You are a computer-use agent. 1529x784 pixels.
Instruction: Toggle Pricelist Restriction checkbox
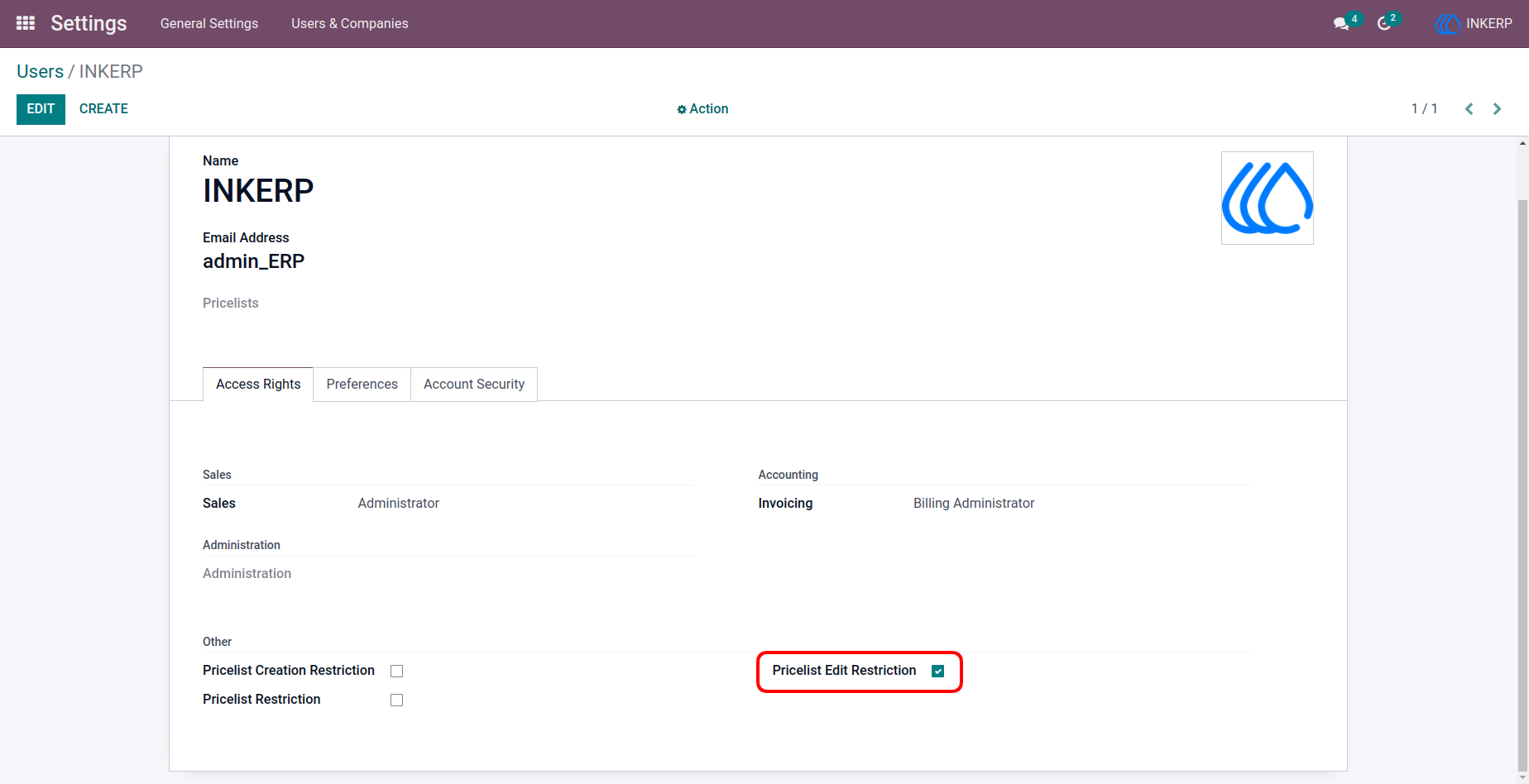(397, 700)
